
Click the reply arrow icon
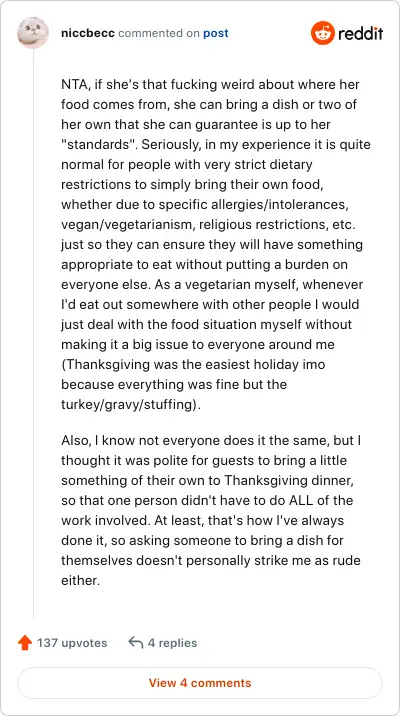[136, 643]
